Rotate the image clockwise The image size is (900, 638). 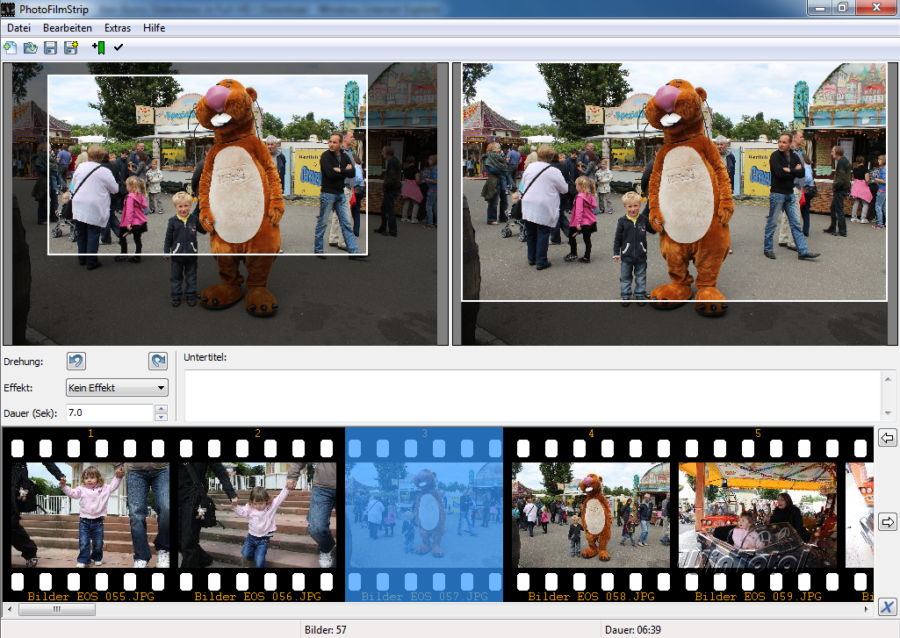point(157,361)
